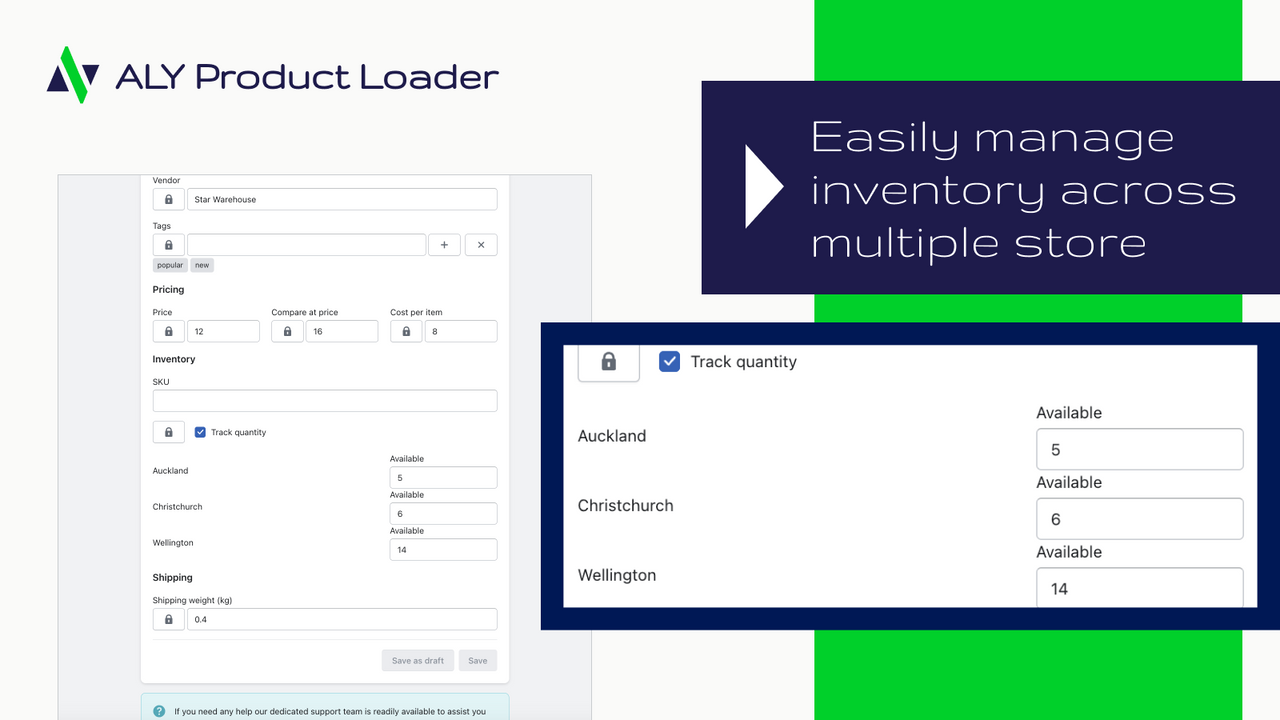Click the info icon in help banner
The image size is (1280, 720).
click(159, 712)
